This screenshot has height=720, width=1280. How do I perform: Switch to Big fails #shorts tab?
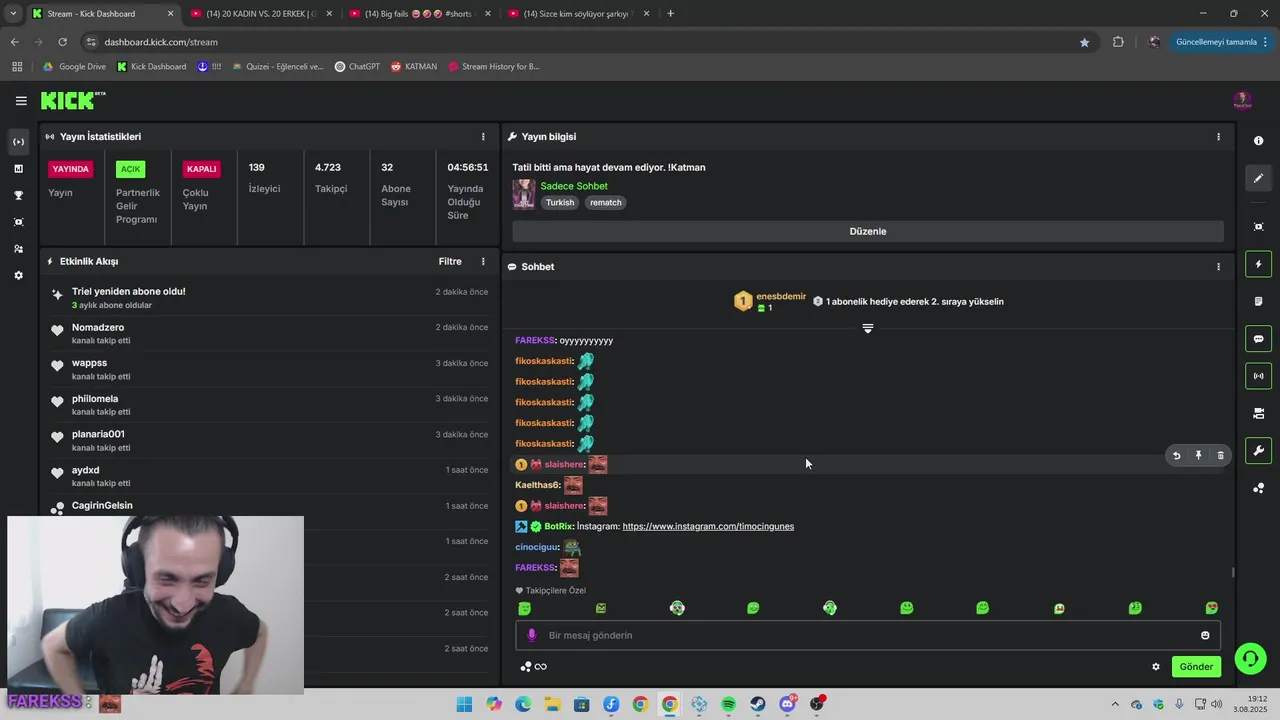(x=418, y=14)
